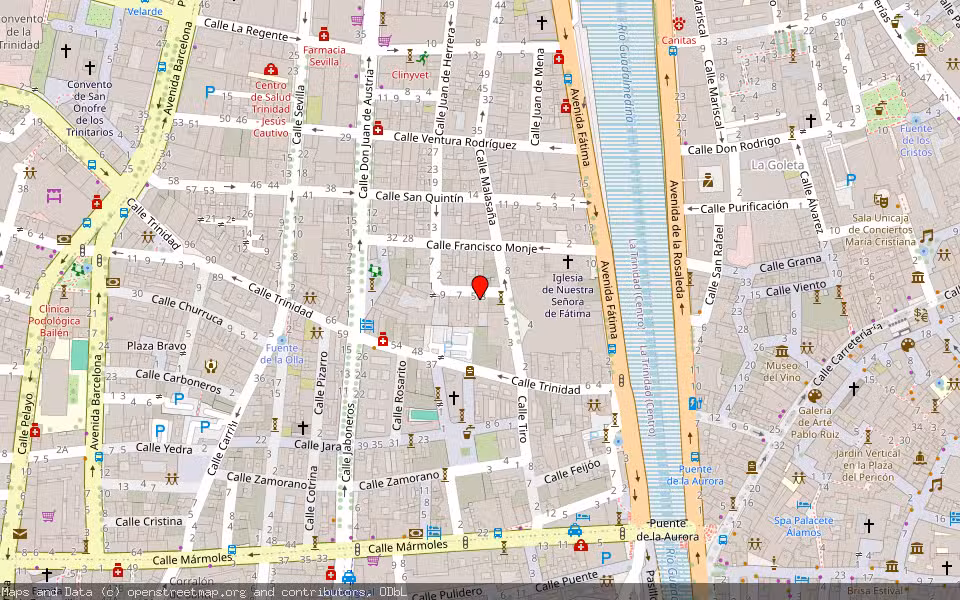Click the Calle Don Juan de Austria label

click(x=365, y=132)
